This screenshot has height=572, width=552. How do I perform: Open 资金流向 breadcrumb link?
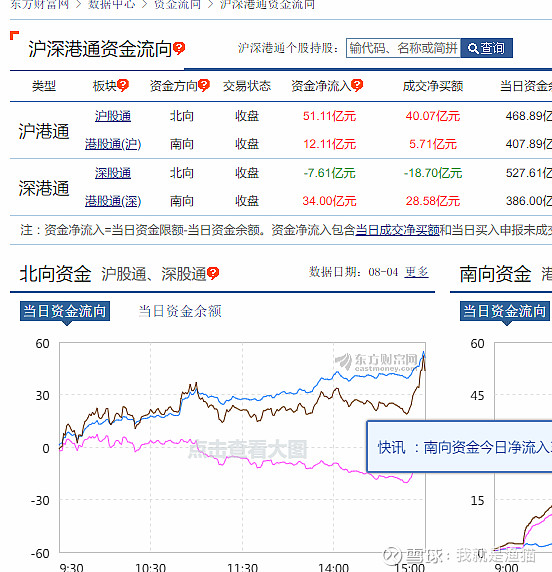[177, 4]
